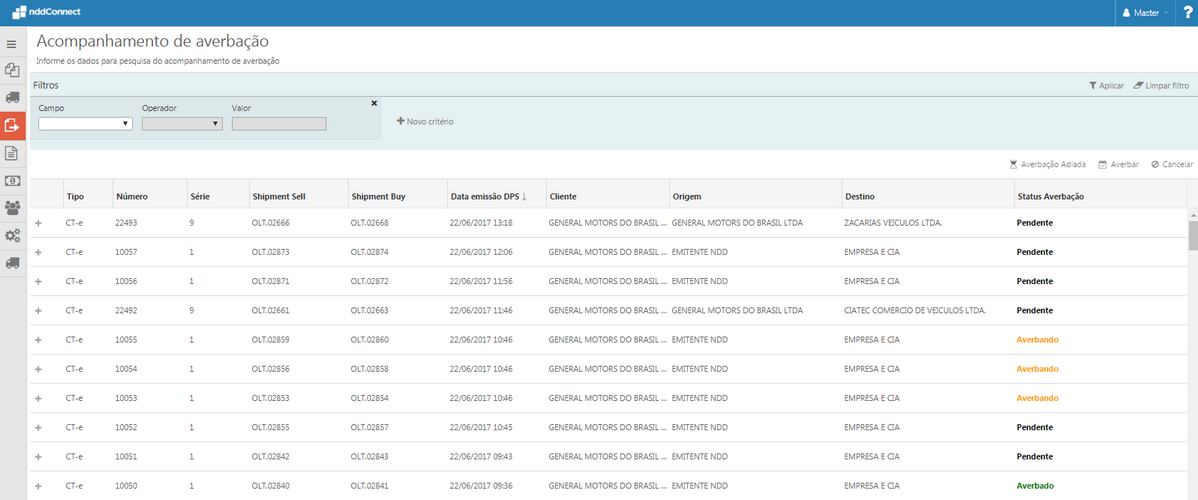Viewport: 1198px width, 500px height.
Task: Click into the Valor input field
Action: (x=279, y=124)
